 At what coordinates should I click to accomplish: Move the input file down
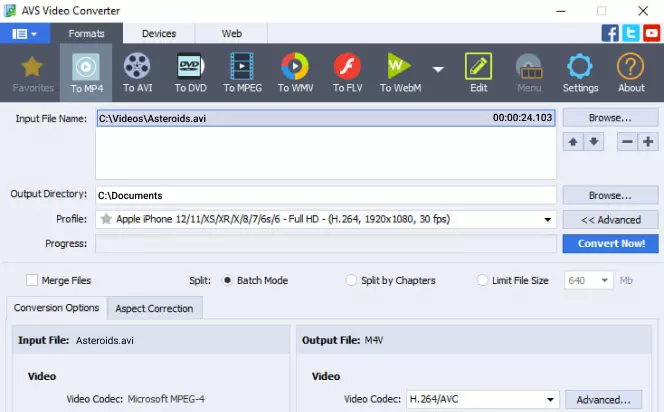[594, 142]
